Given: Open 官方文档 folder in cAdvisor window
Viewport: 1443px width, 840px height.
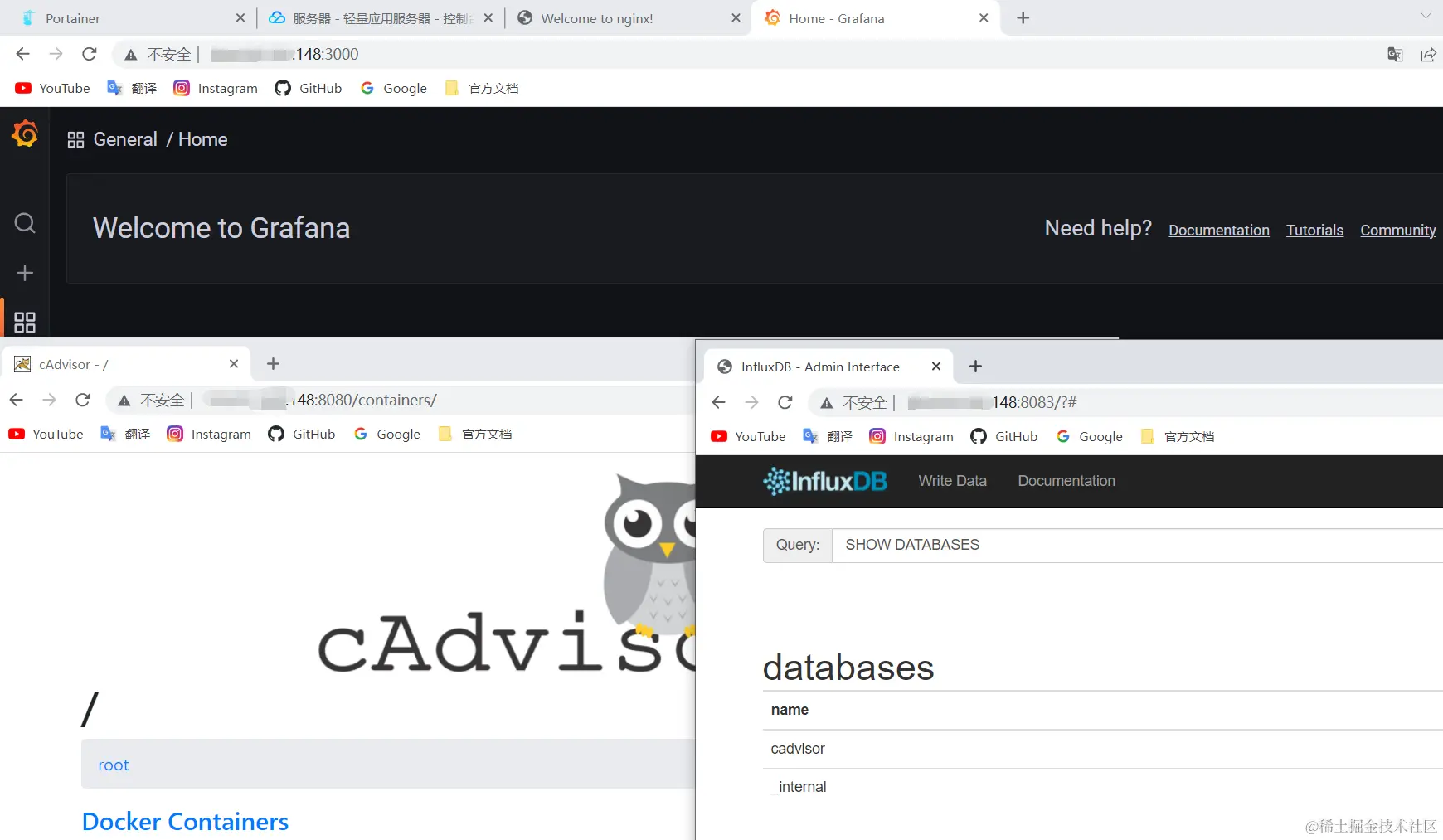Looking at the screenshot, I should coord(475,434).
